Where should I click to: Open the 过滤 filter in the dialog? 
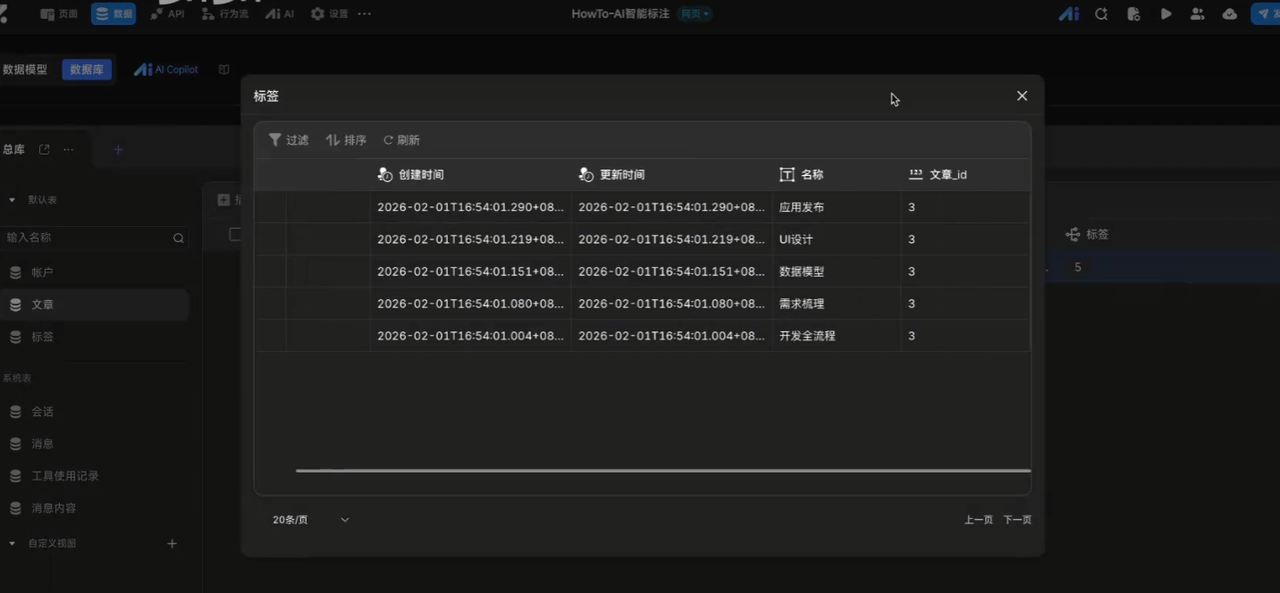coord(289,140)
